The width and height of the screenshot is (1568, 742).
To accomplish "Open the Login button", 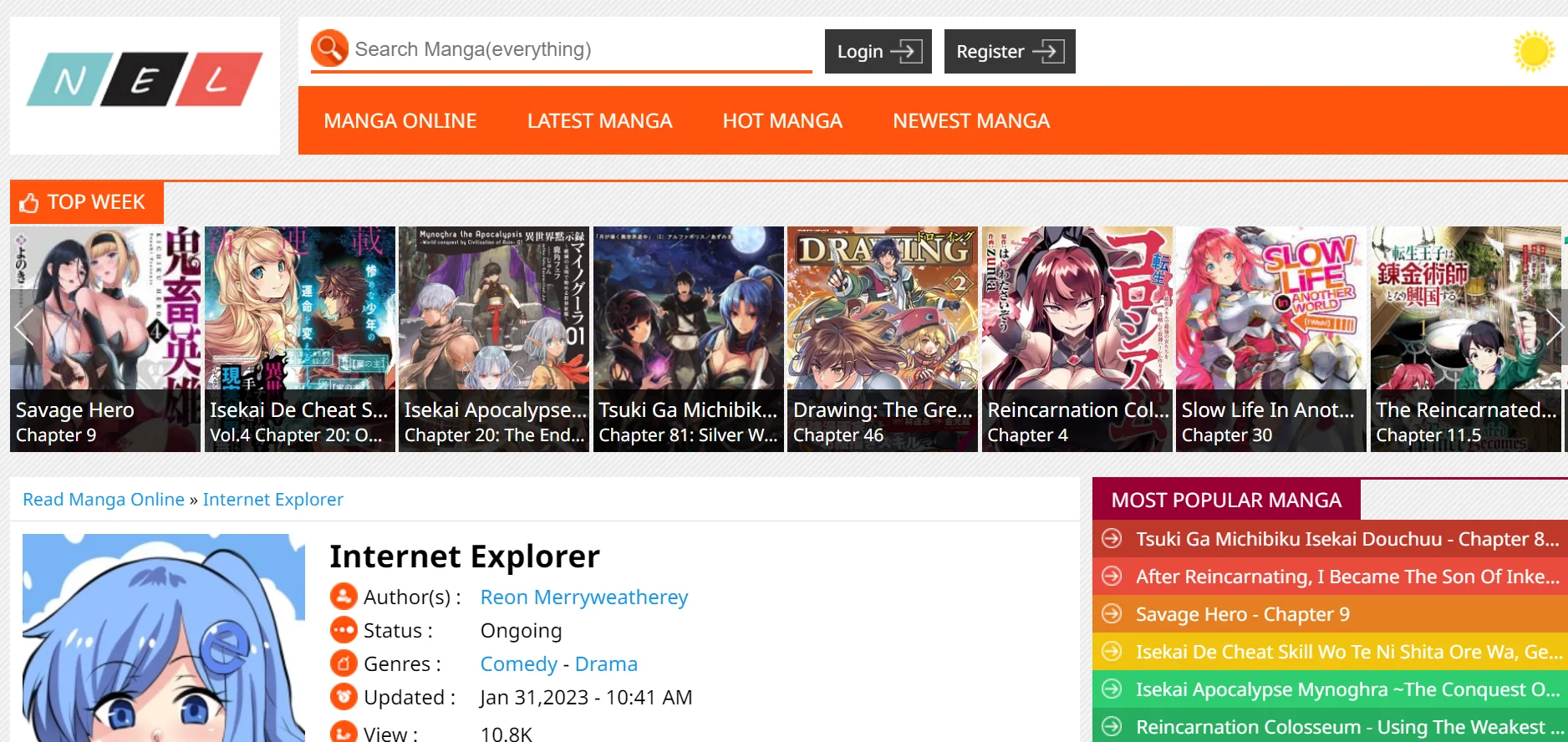I will (x=878, y=51).
